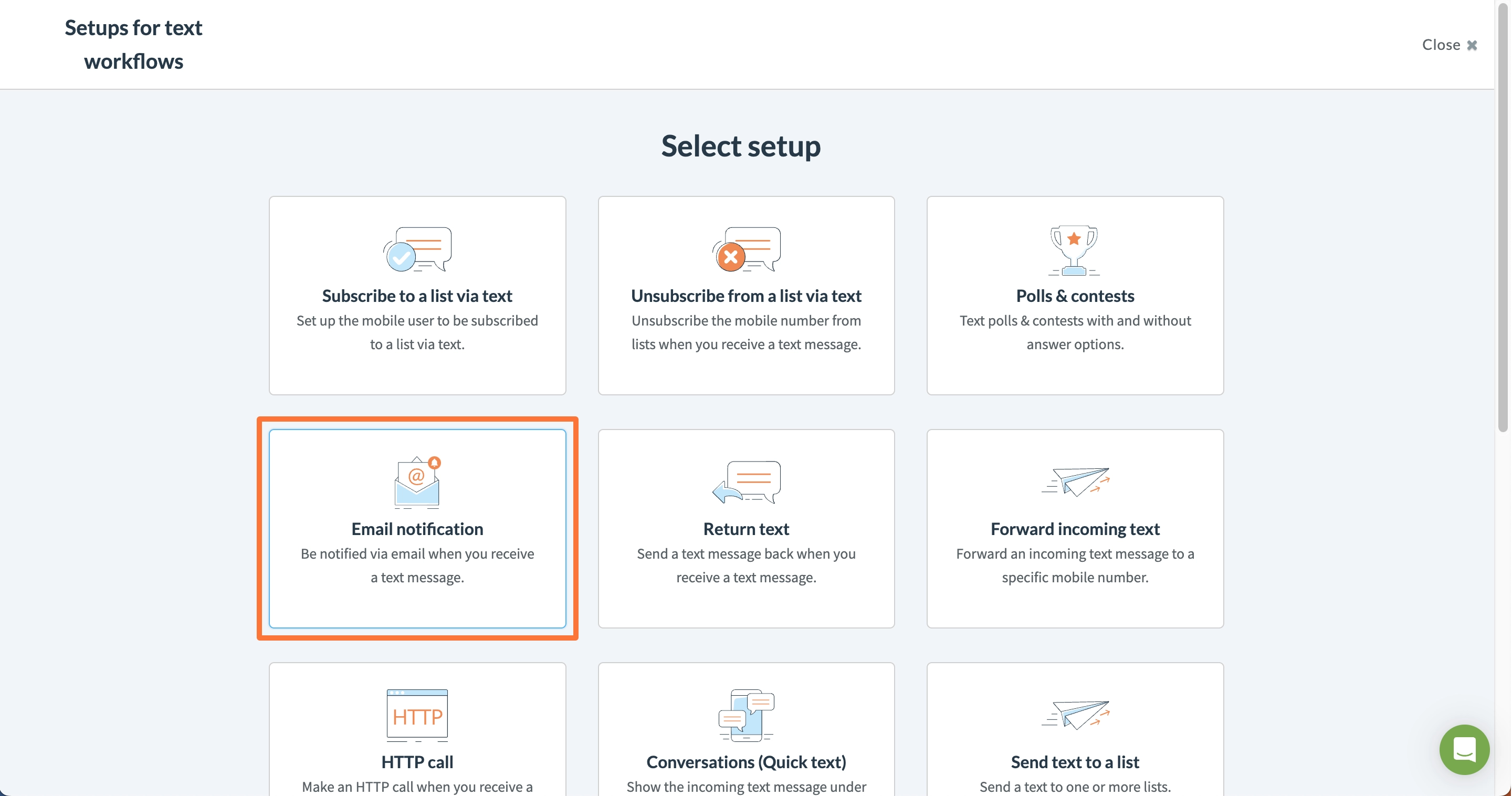Select the 'Send text to a list' heading

1075,762
